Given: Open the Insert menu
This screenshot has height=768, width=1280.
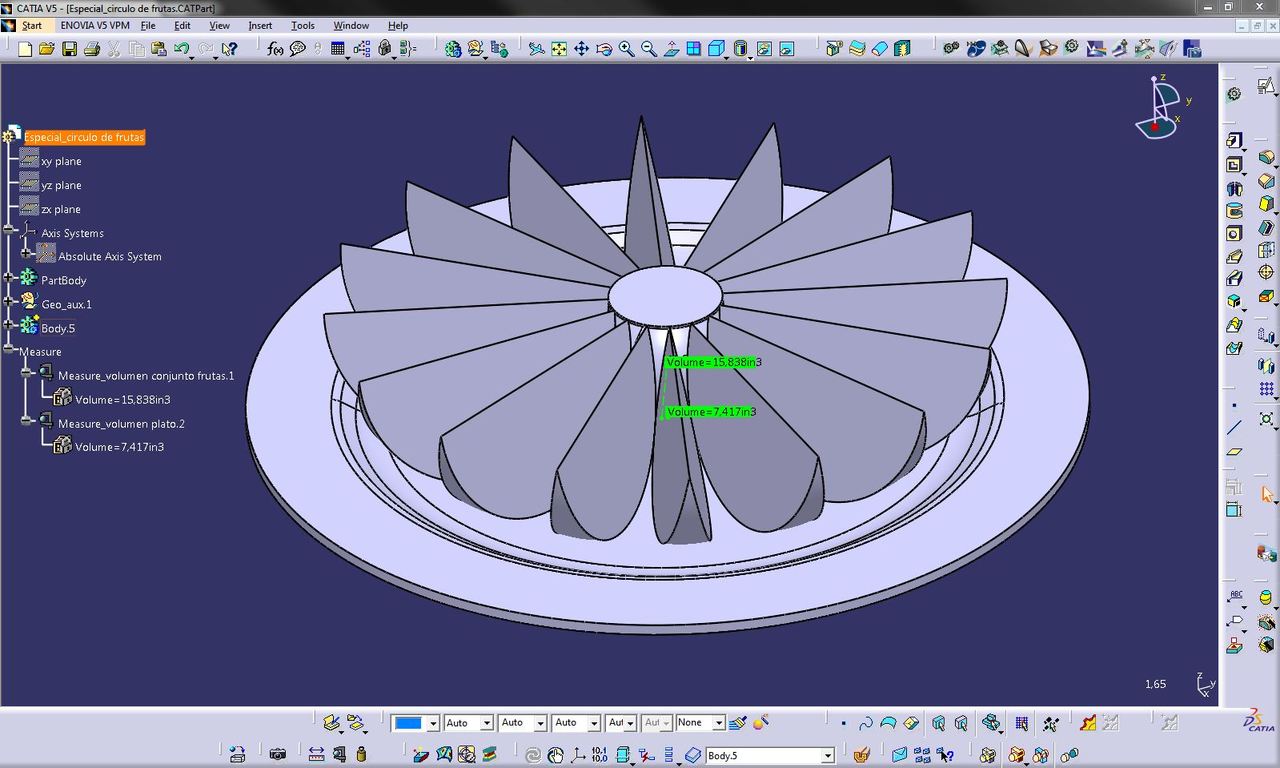Looking at the screenshot, I should click(260, 25).
